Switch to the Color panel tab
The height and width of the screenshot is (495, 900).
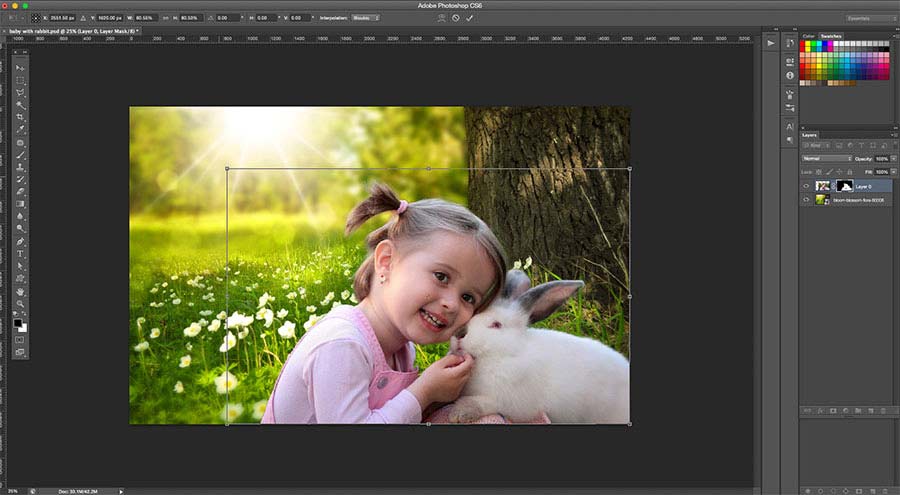(808, 36)
